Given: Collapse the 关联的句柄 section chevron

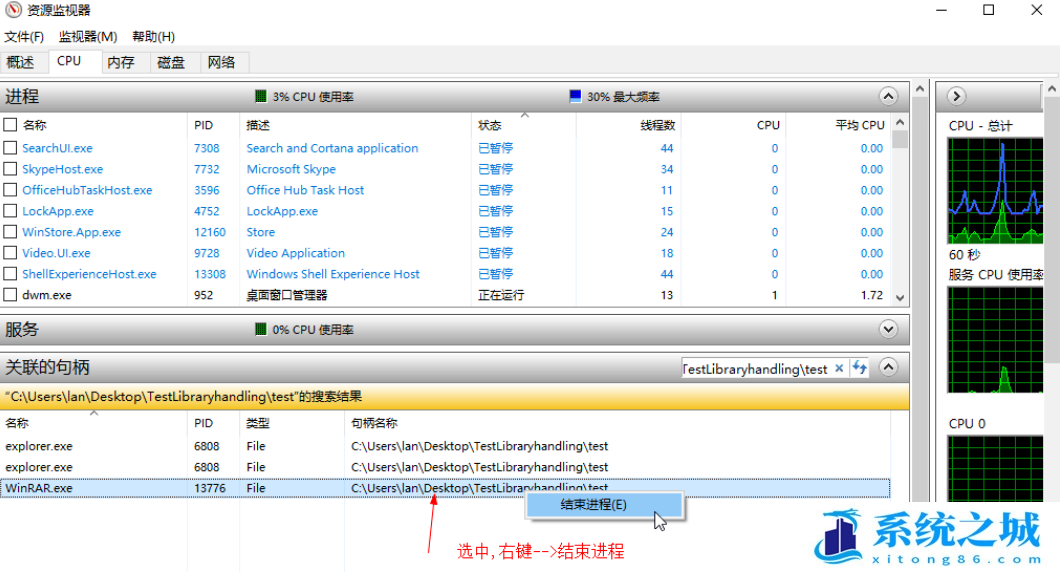Looking at the screenshot, I should point(888,367).
